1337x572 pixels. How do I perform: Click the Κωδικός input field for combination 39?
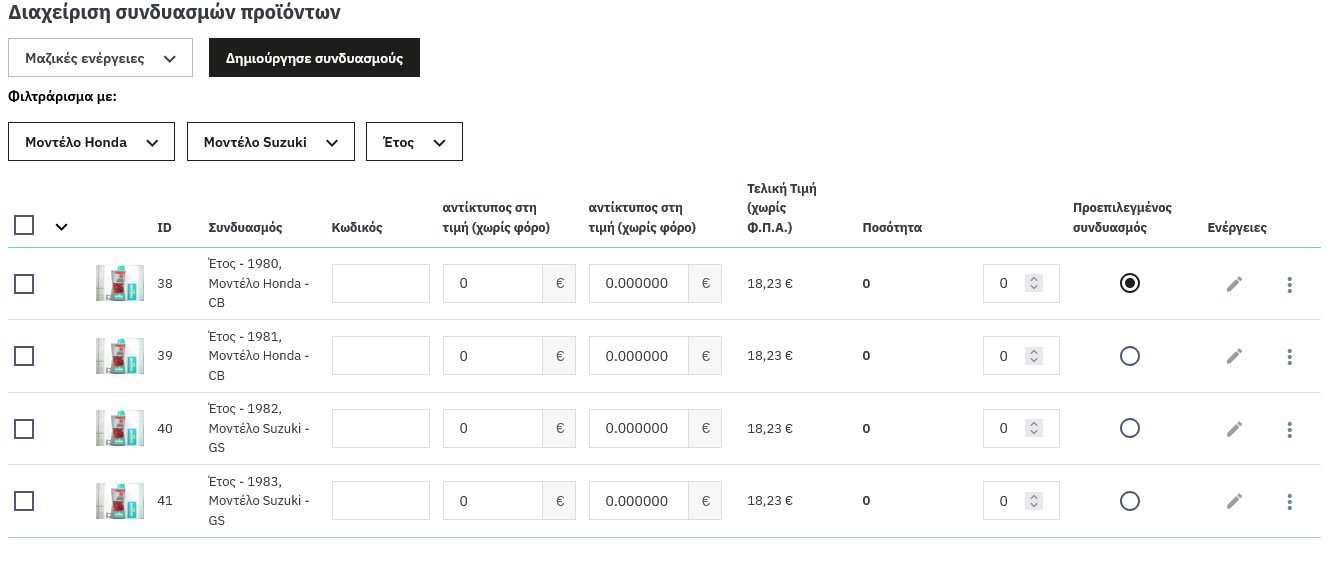380,356
